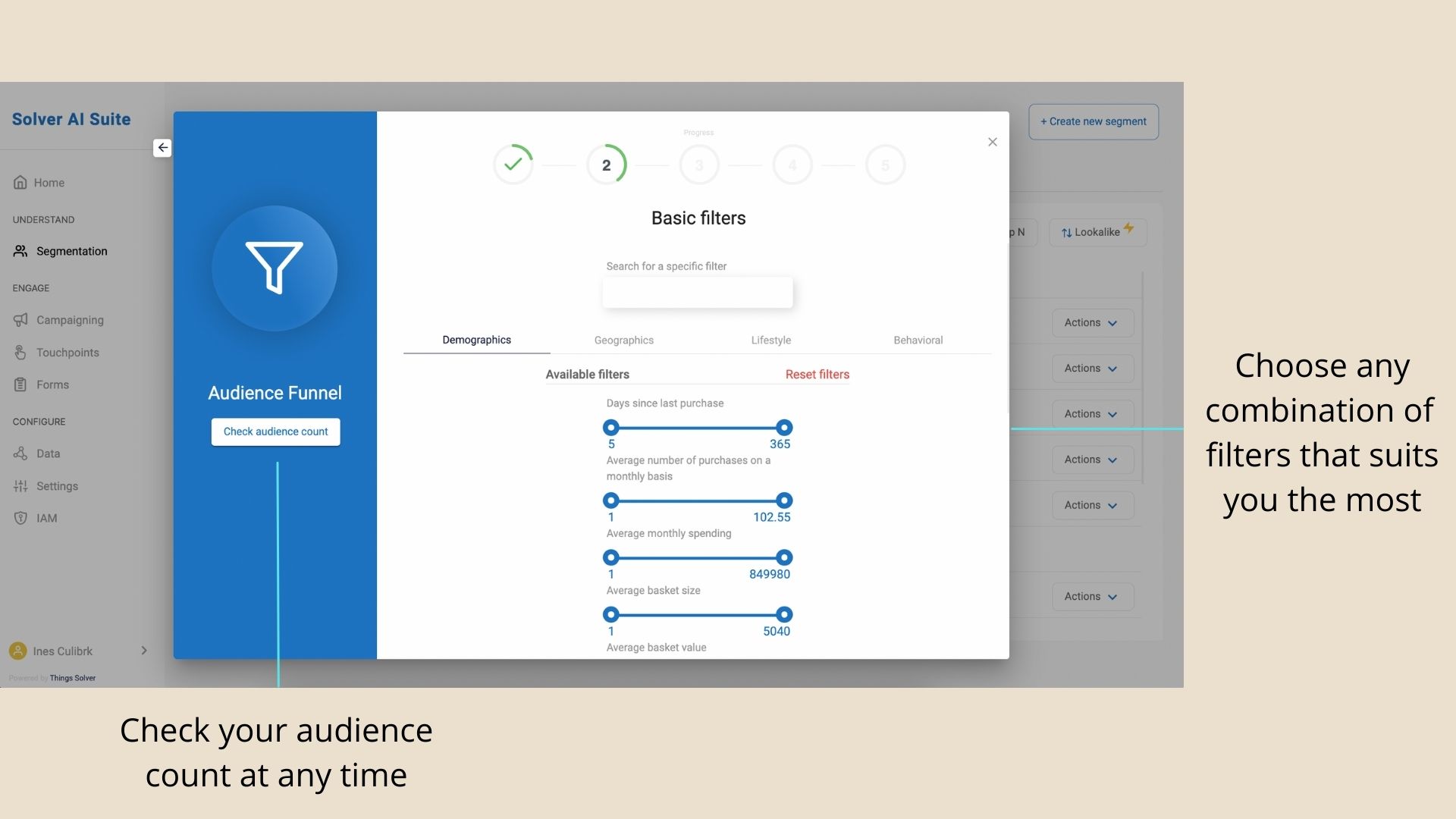
Task: Click the Forms clipboard icon
Action: pos(20,384)
